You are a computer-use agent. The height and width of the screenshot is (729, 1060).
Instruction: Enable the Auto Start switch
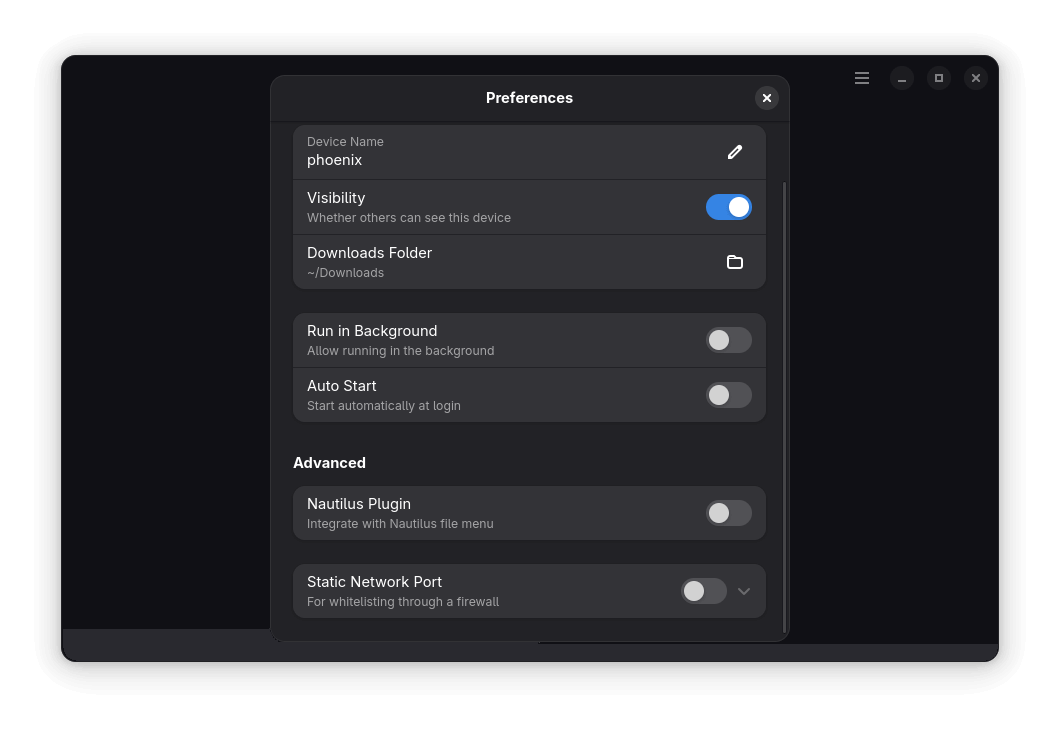[728, 395]
